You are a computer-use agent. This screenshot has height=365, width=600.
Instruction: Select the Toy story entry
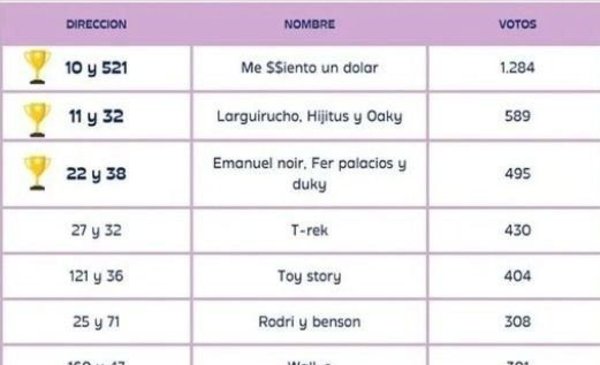click(310, 276)
